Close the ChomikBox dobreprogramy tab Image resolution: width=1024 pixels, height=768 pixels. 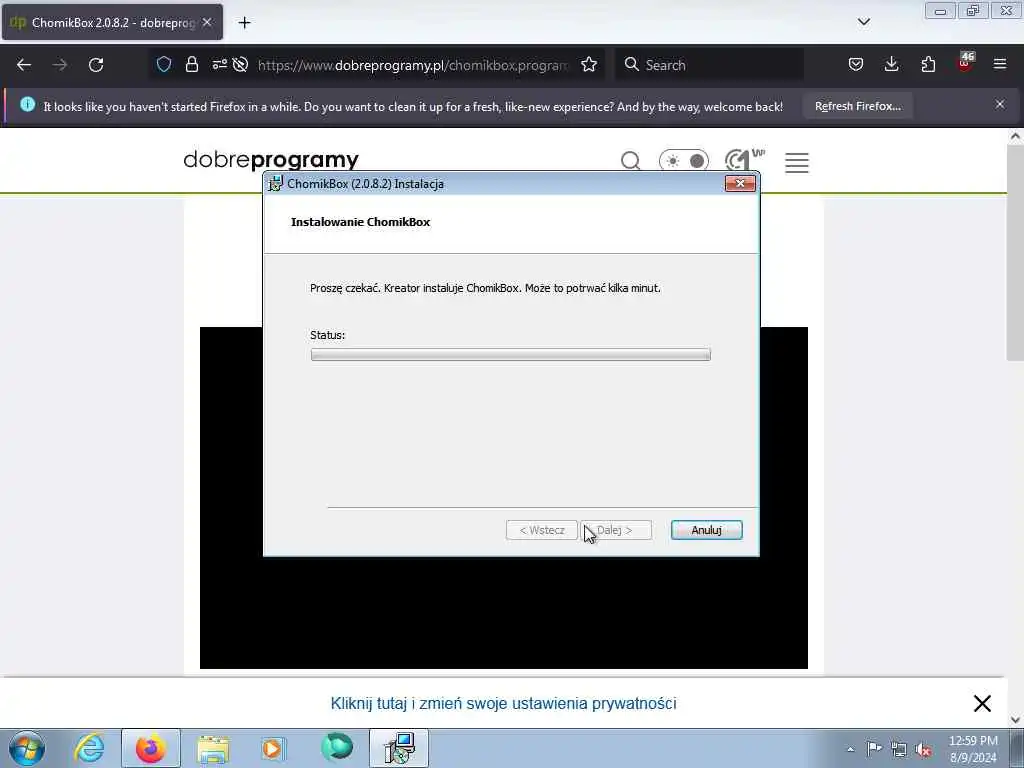pyautogui.click(x=206, y=22)
